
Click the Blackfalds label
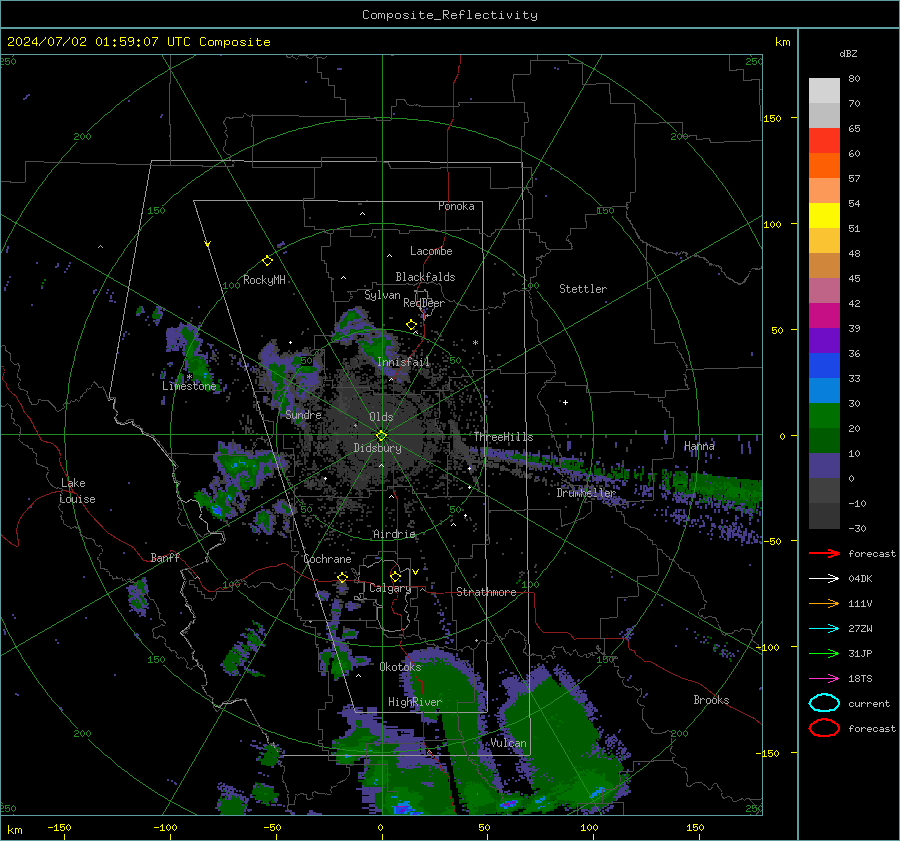[425, 277]
